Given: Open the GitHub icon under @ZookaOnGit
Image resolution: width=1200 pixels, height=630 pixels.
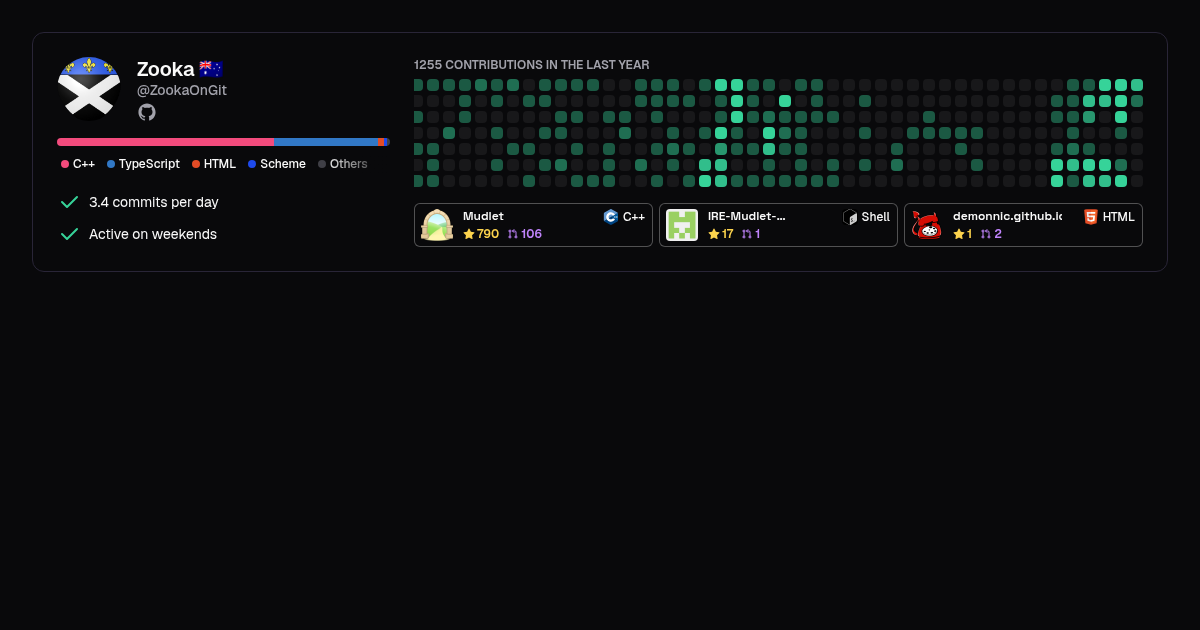Looking at the screenshot, I should (x=147, y=112).
